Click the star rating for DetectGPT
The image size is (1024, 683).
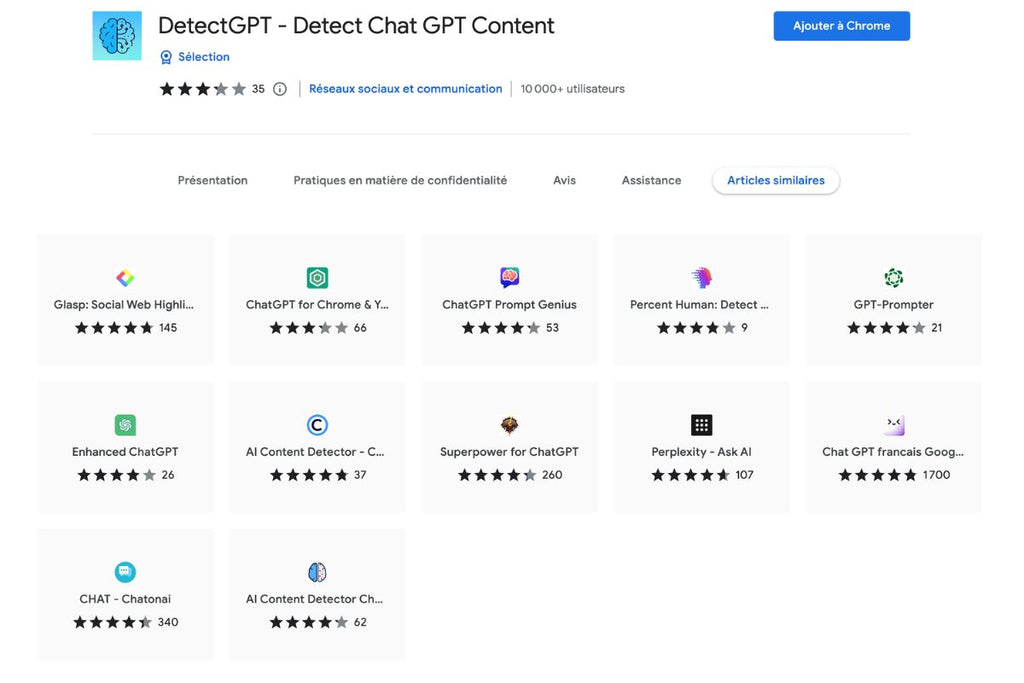[x=201, y=89]
